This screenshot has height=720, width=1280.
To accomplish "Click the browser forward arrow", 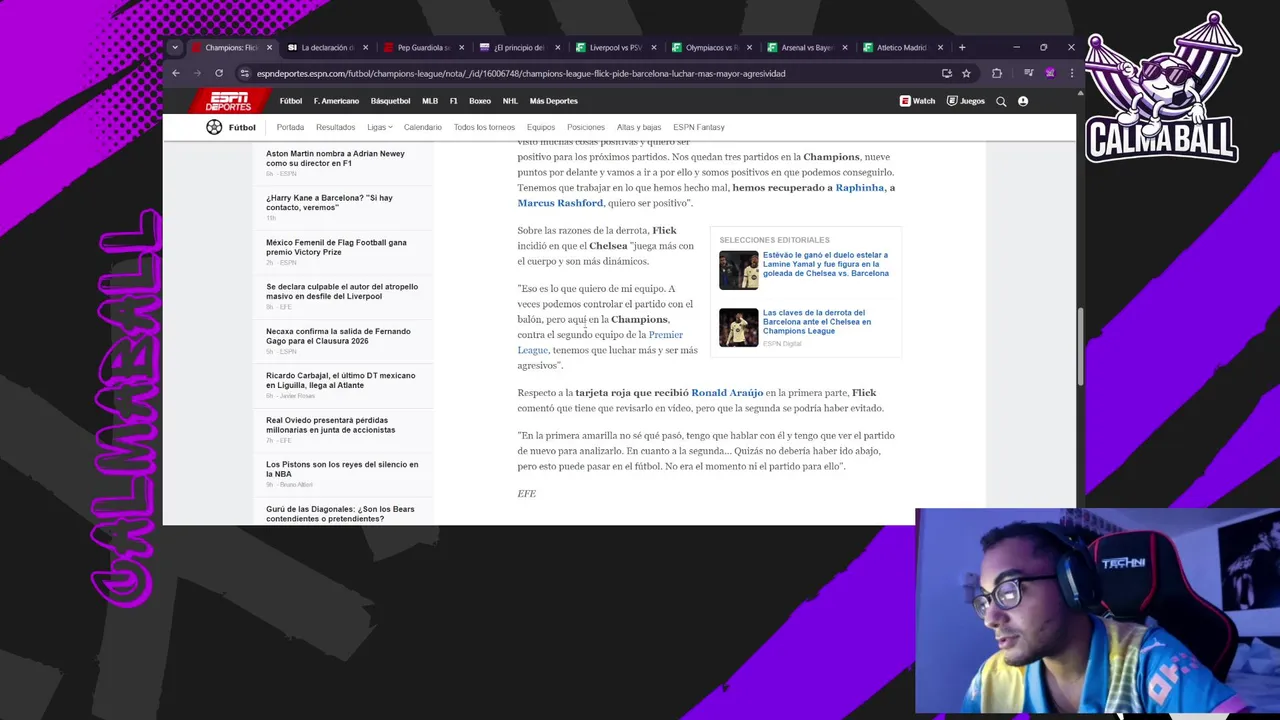I will pyautogui.click(x=197, y=73).
